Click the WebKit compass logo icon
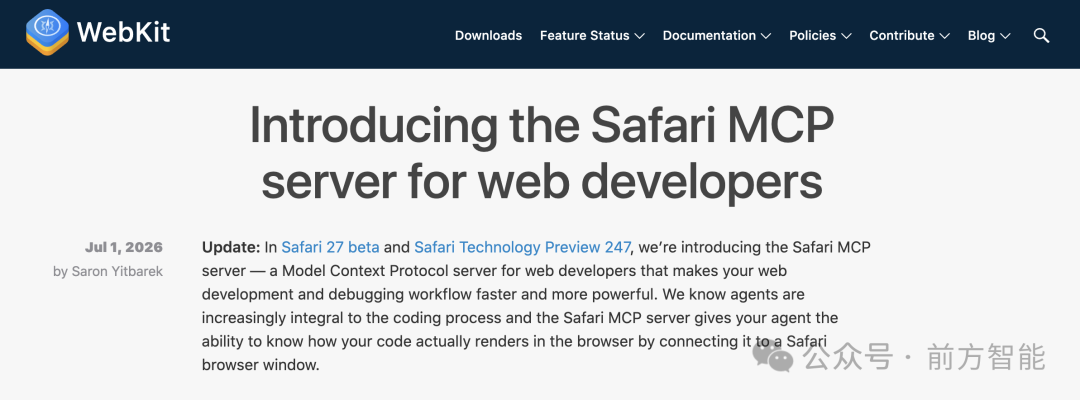Screen dimensions: 1080x400 coord(47,32)
